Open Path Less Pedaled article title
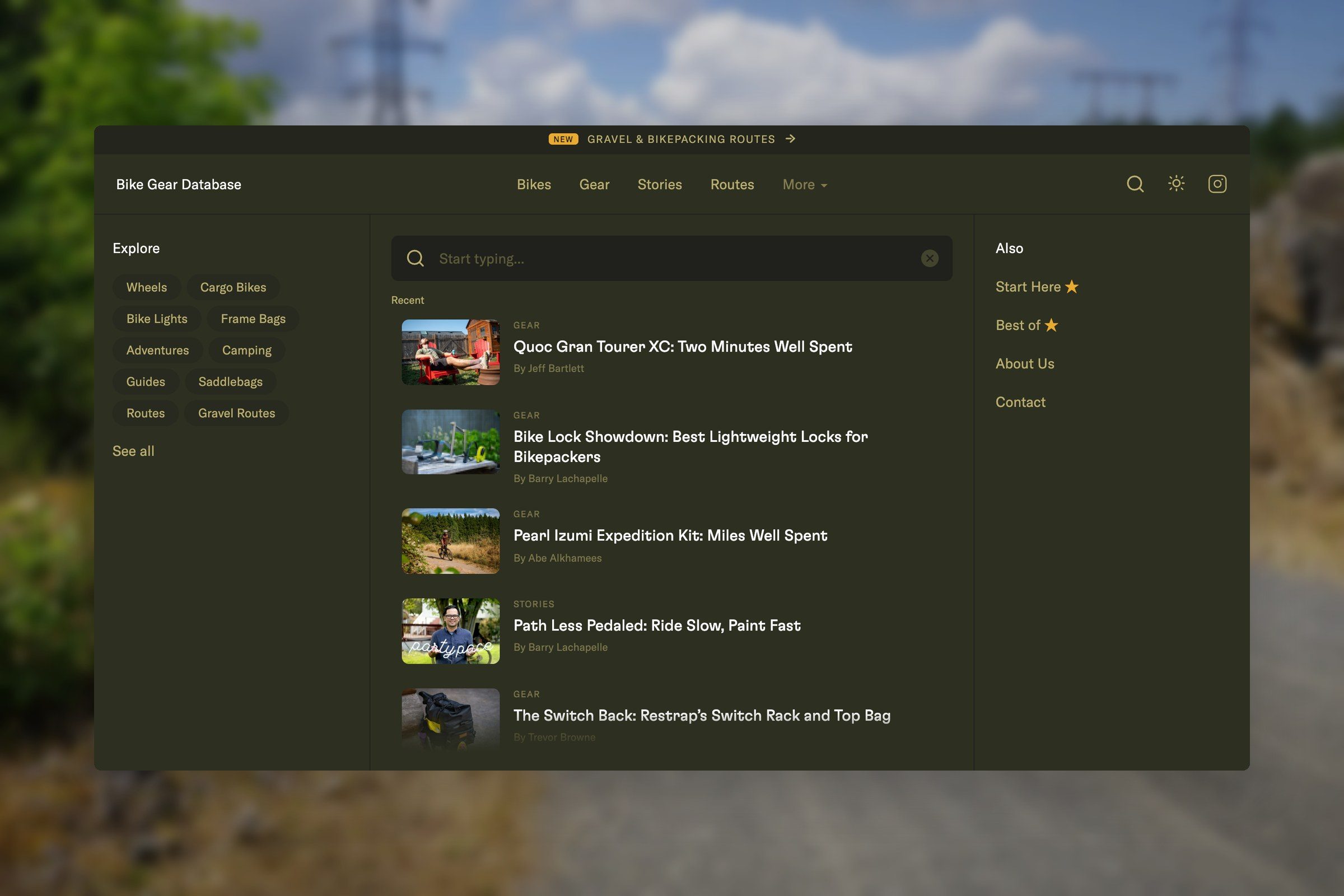 pyautogui.click(x=656, y=625)
